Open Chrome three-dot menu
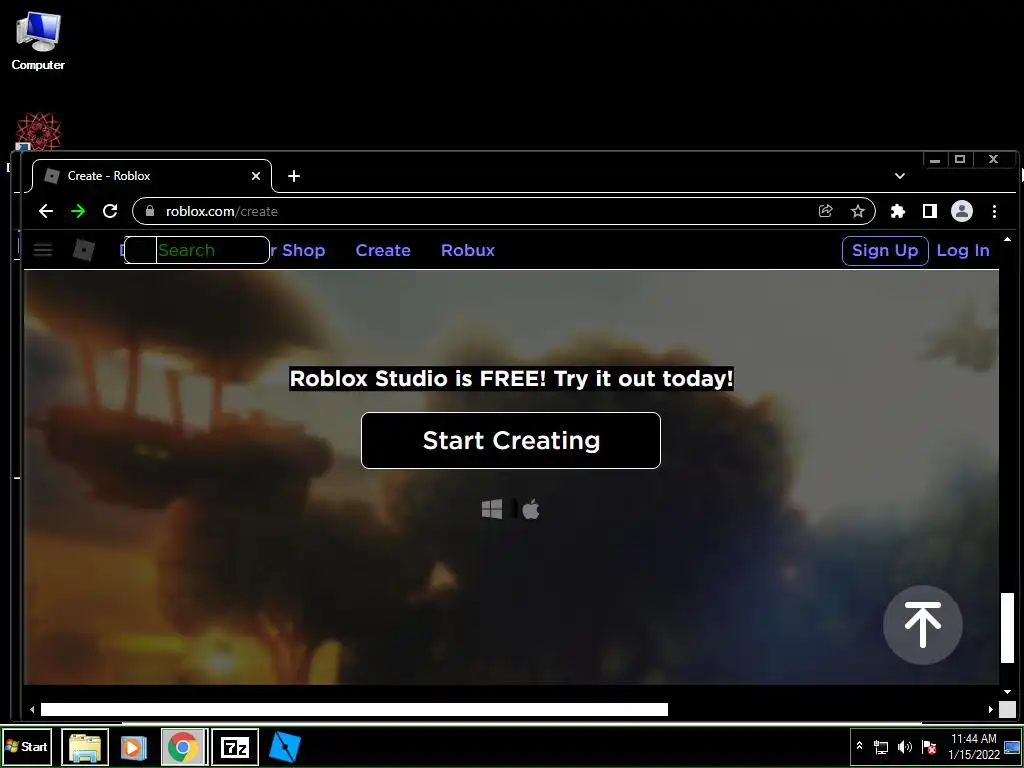Viewport: 1024px width, 768px height. click(994, 211)
